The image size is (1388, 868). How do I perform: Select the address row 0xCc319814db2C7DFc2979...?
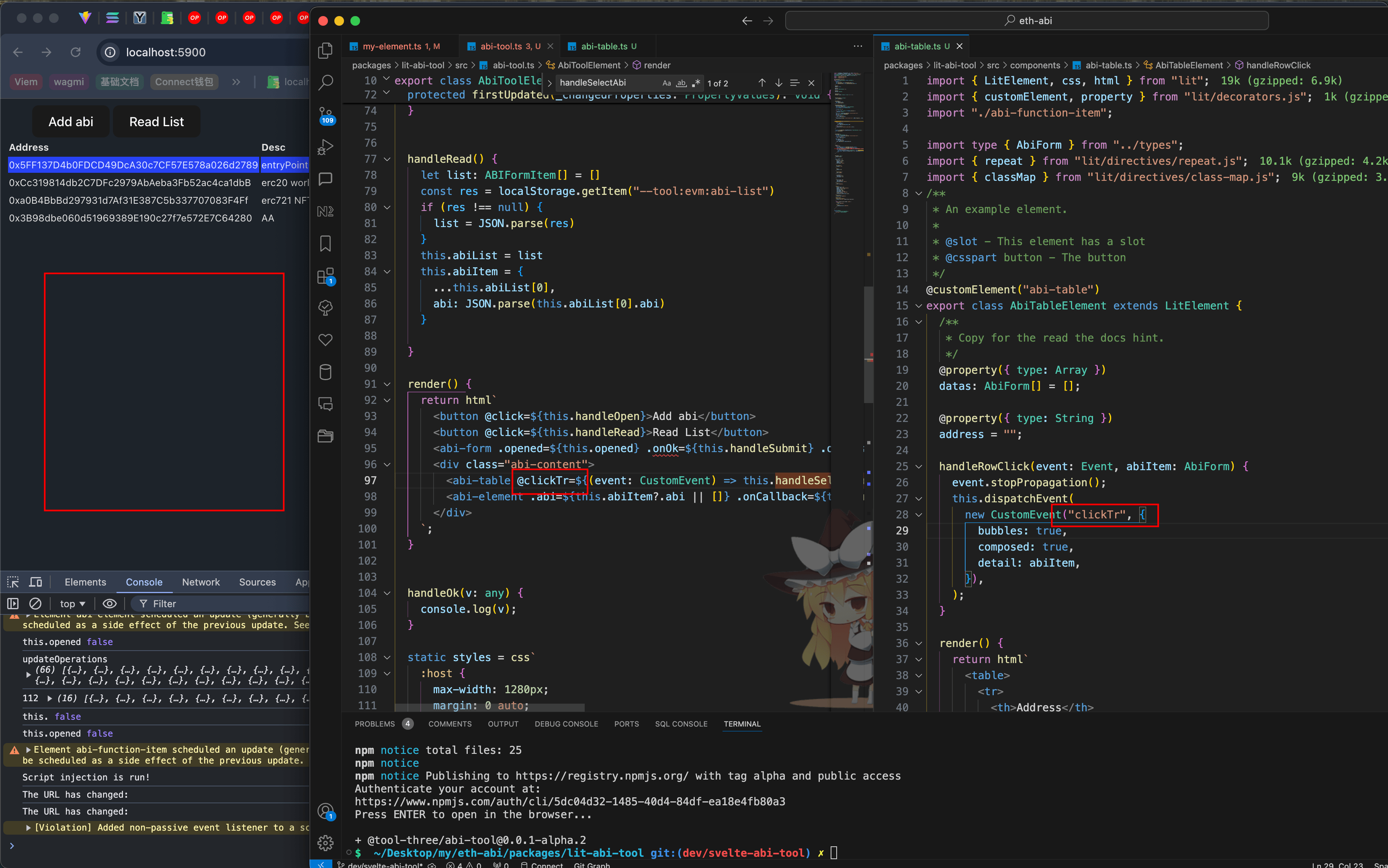pyautogui.click(x=130, y=182)
